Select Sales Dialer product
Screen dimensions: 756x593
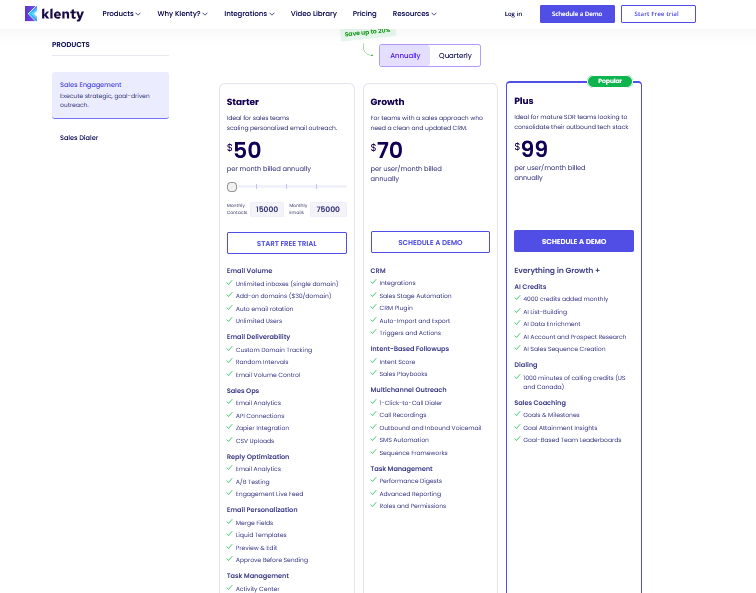[79, 137]
